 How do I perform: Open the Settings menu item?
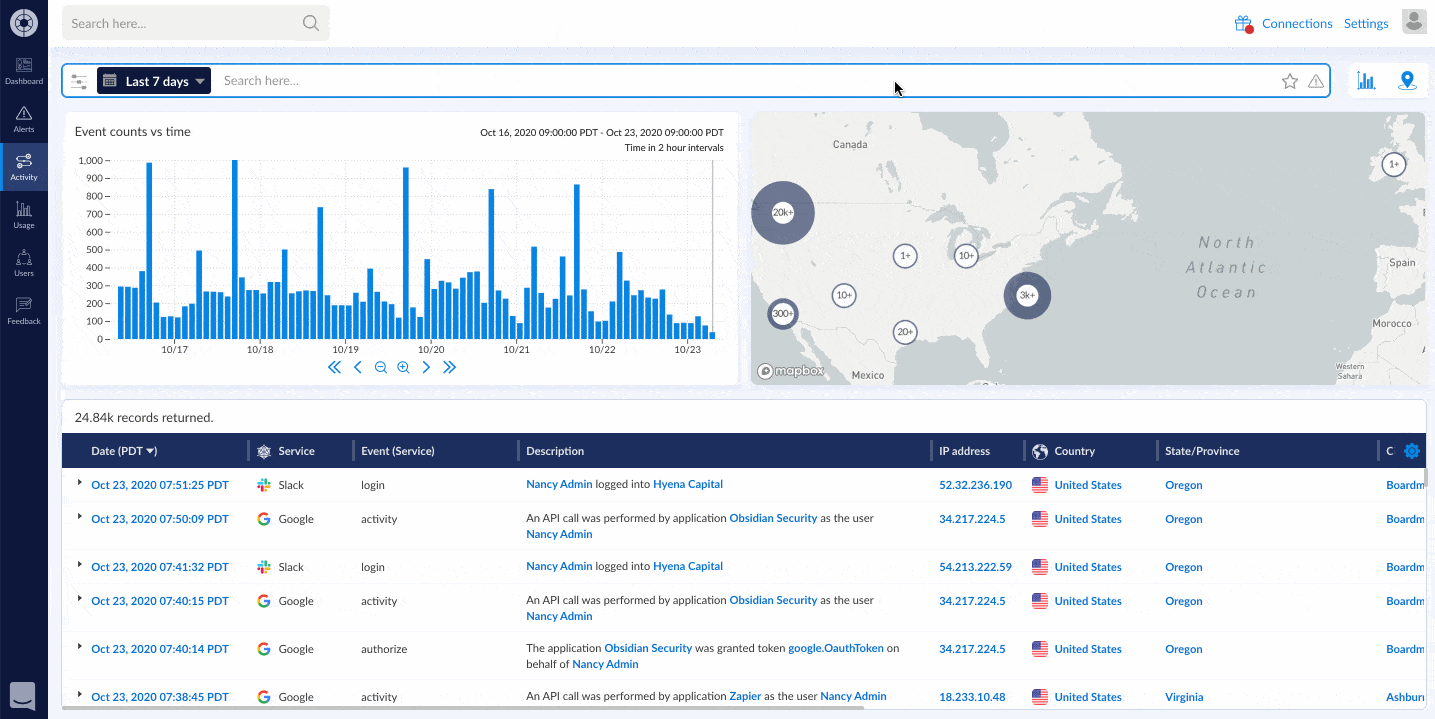tap(1366, 23)
